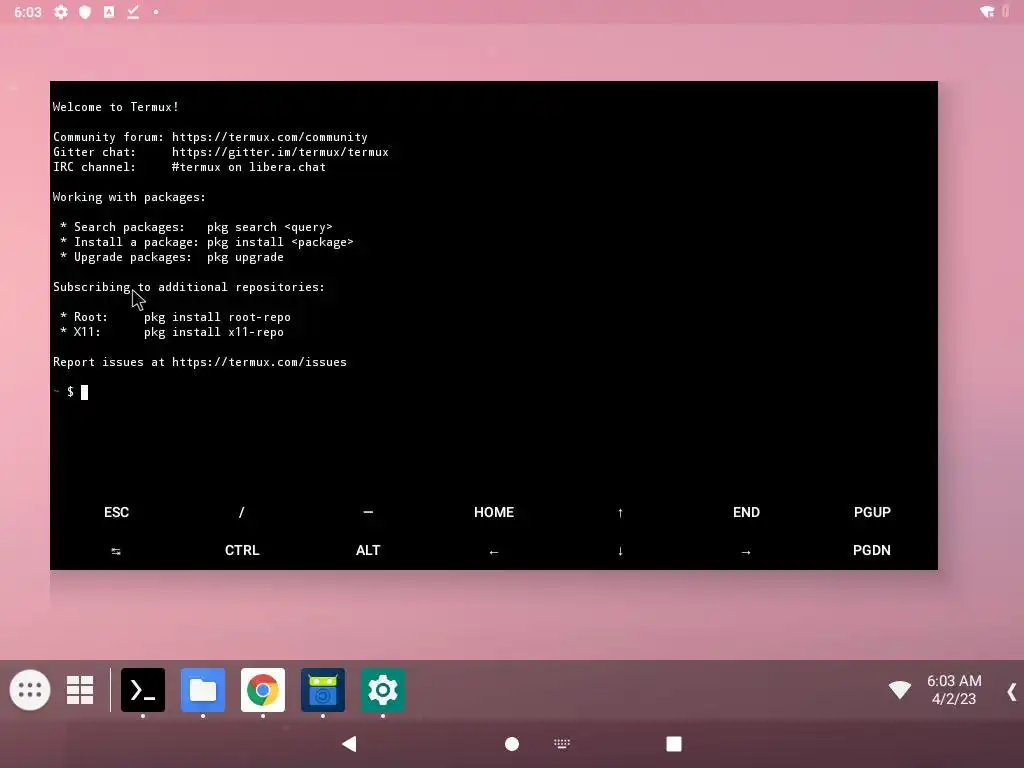Tap the recents square navigation button
The width and height of the screenshot is (1024, 768).
[x=674, y=744]
